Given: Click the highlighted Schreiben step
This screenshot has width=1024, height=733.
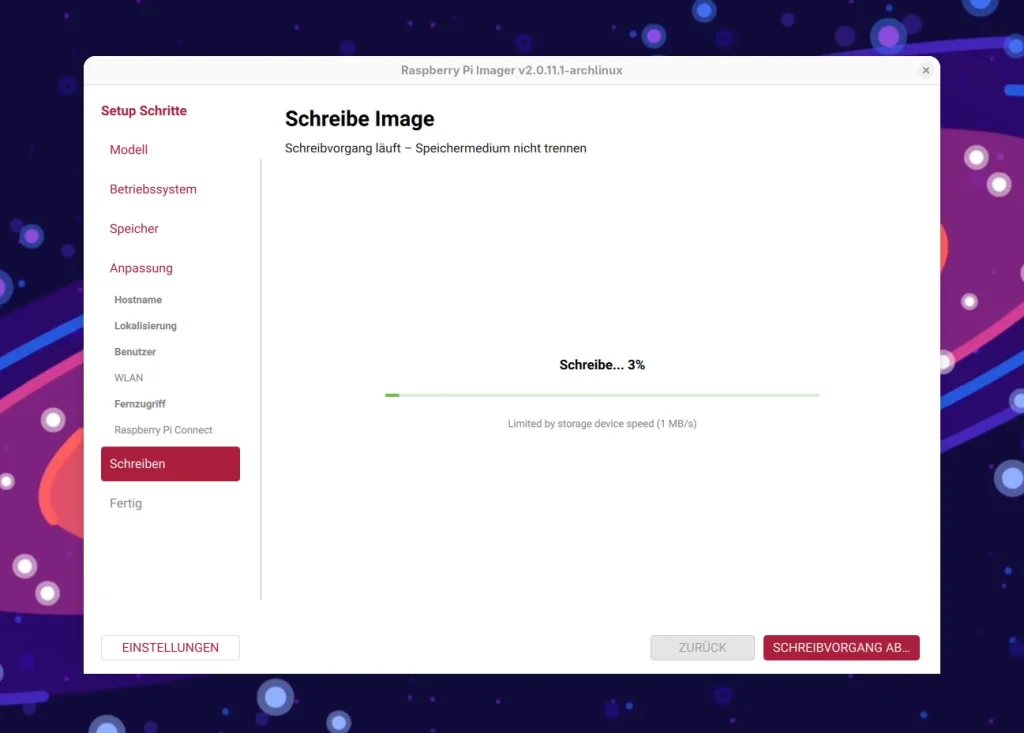Looking at the screenshot, I should [x=170, y=464].
